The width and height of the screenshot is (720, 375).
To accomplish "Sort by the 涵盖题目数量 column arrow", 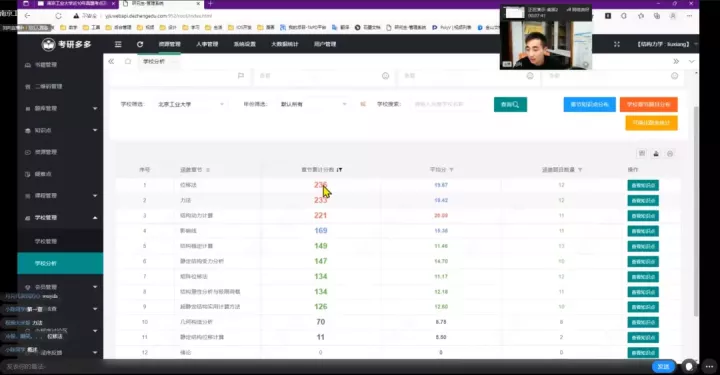I will (580, 170).
